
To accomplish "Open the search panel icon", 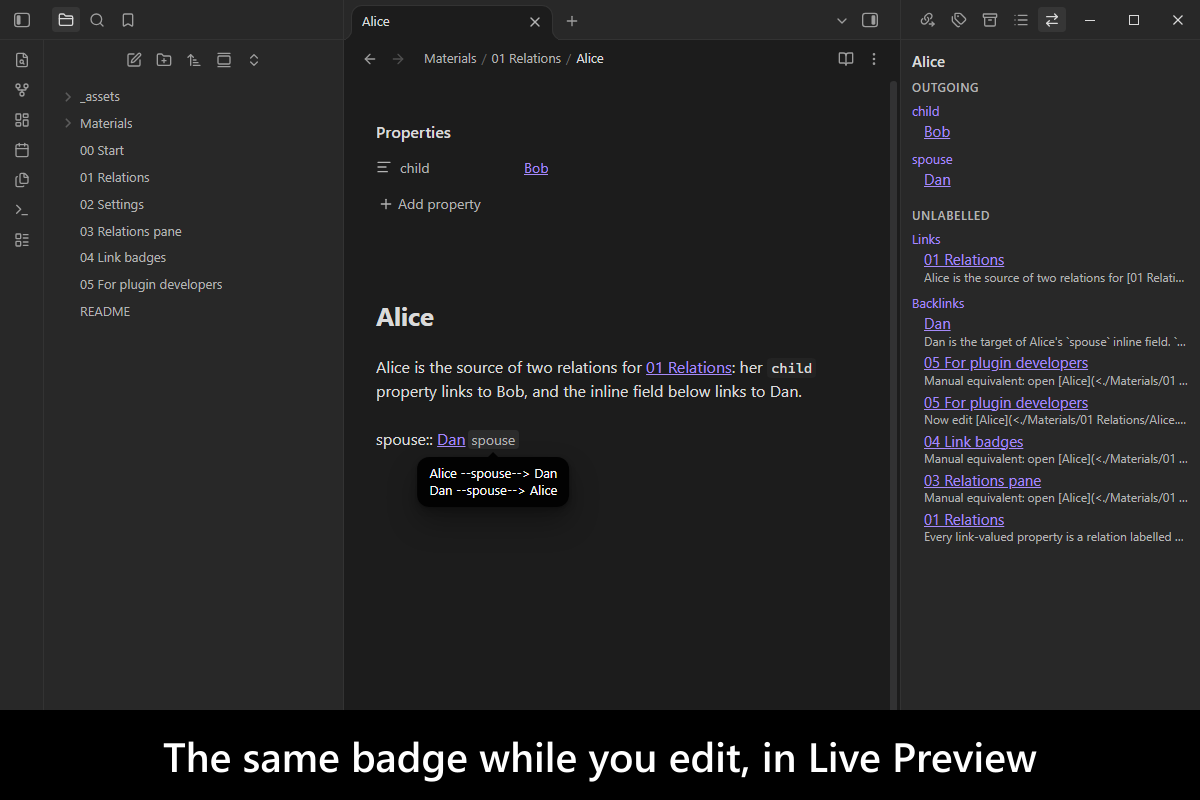I will coord(97,20).
